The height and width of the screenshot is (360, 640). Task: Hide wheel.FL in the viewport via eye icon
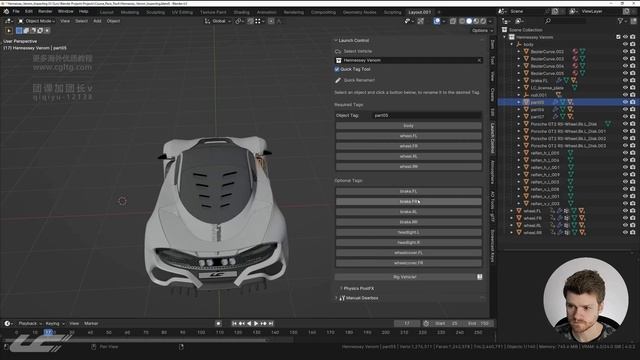pos(625,211)
